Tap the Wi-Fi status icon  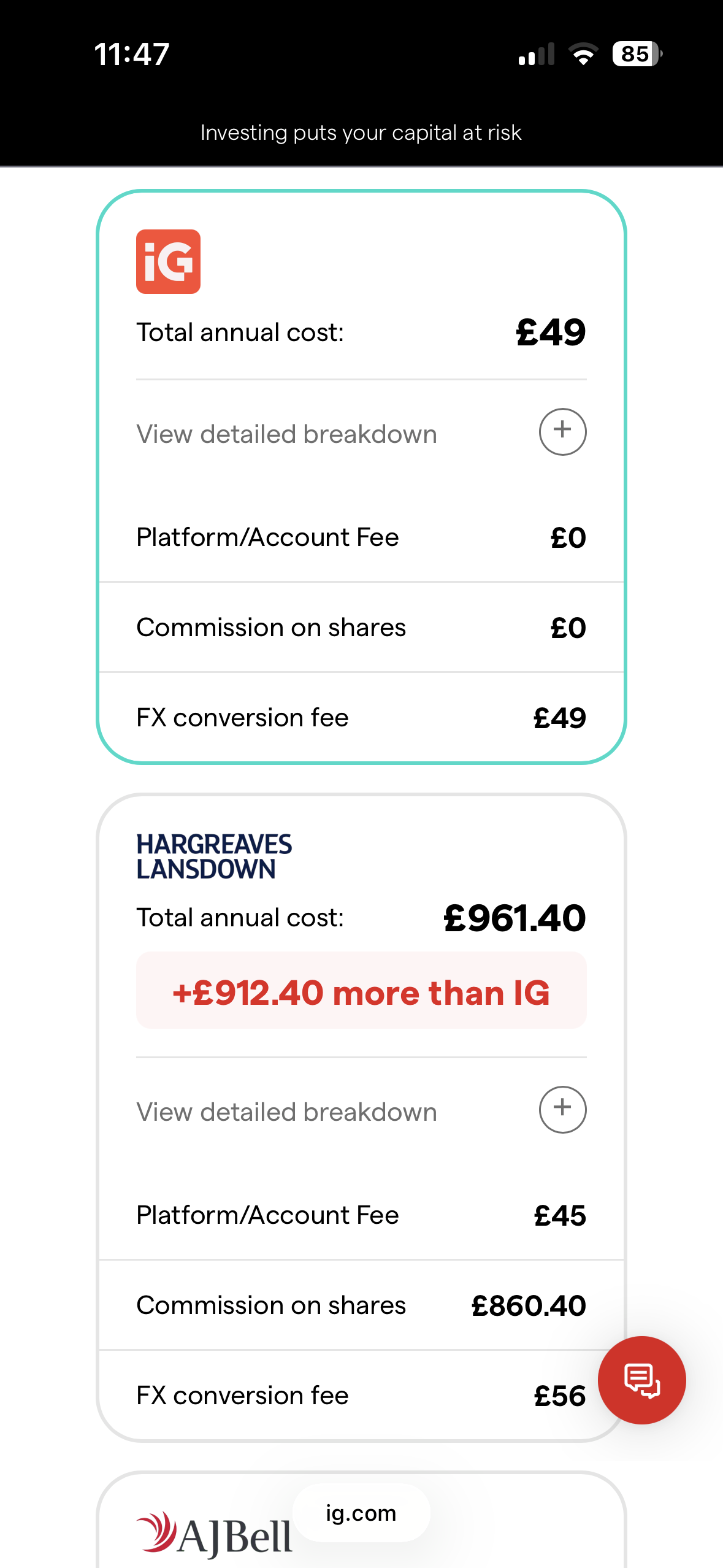(x=583, y=54)
